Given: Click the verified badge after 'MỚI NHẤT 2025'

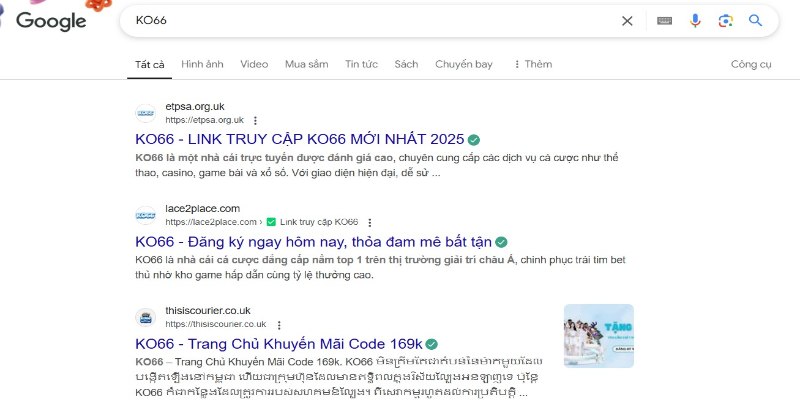Looking at the screenshot, I should click(x=474, y=140).
